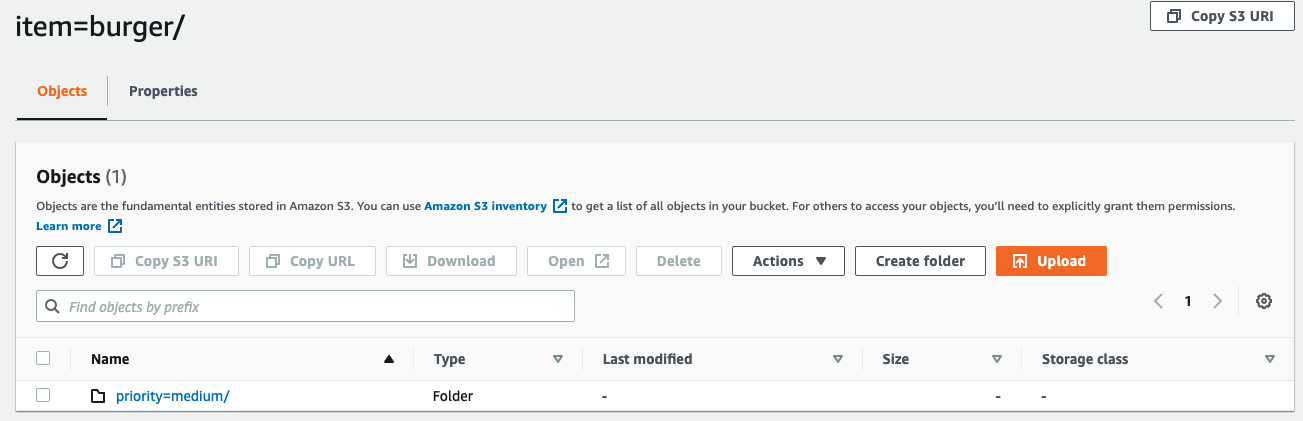Viewport: 1303px width, 421px height.
Task: Go to next page arrow
Action: (x=1217, y=301)
